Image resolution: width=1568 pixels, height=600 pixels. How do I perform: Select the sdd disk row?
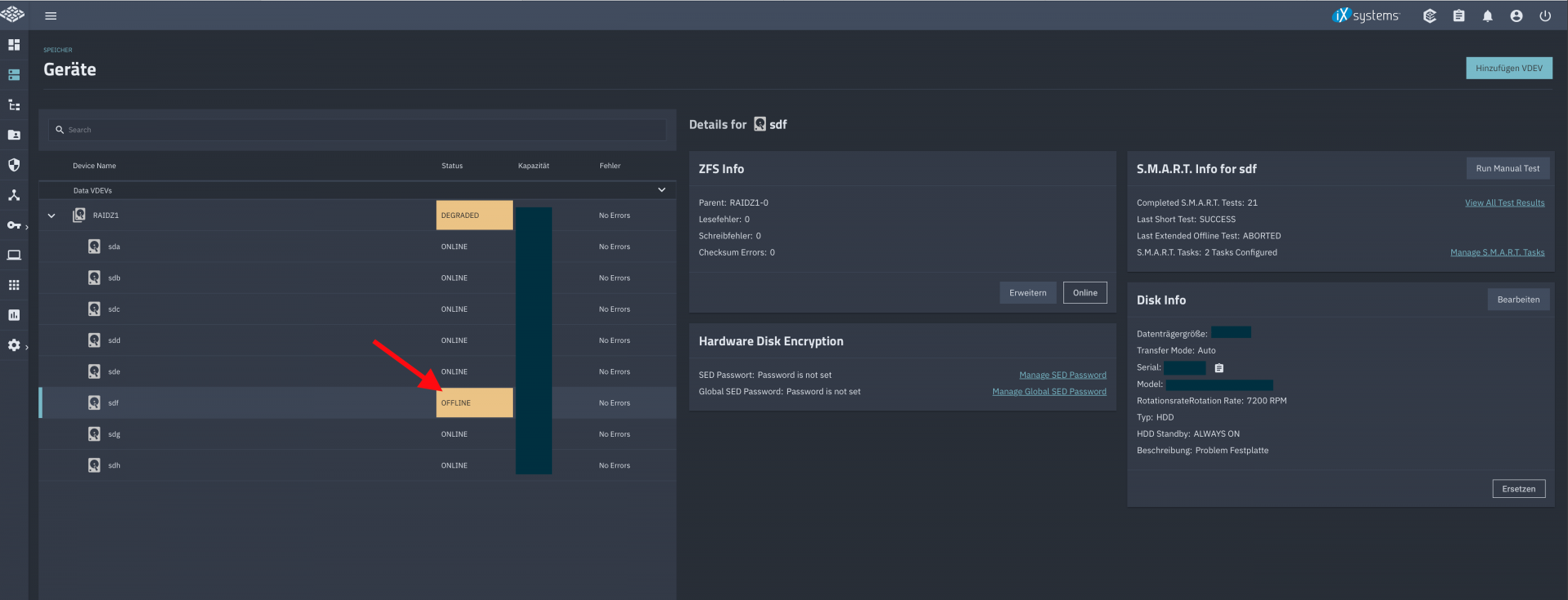tap(357, 340)
